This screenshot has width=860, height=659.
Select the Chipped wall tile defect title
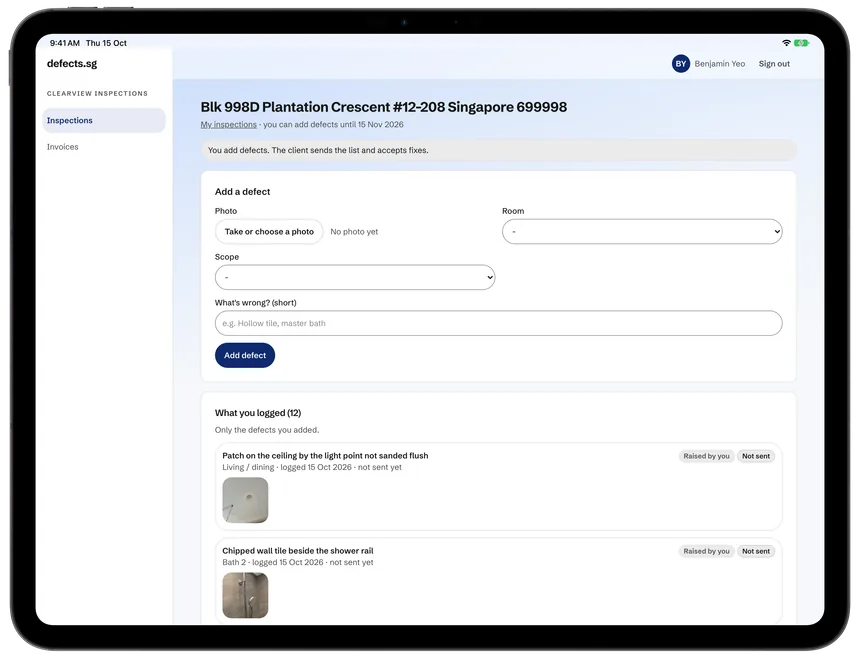point(298,550)
